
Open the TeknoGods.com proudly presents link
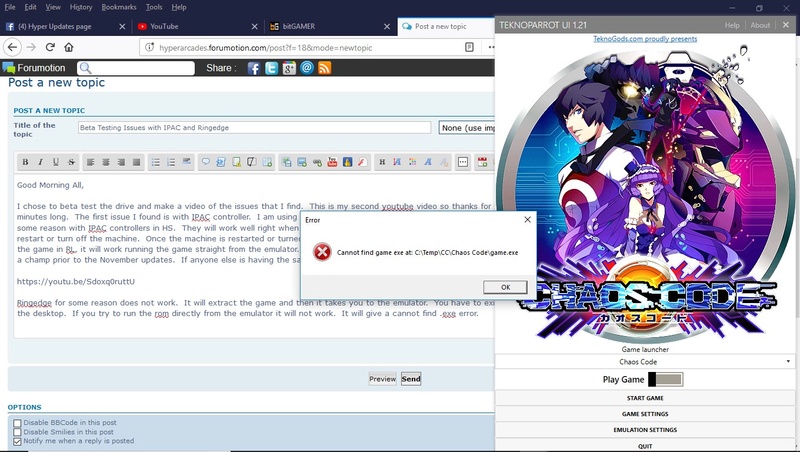pos(645,39)
